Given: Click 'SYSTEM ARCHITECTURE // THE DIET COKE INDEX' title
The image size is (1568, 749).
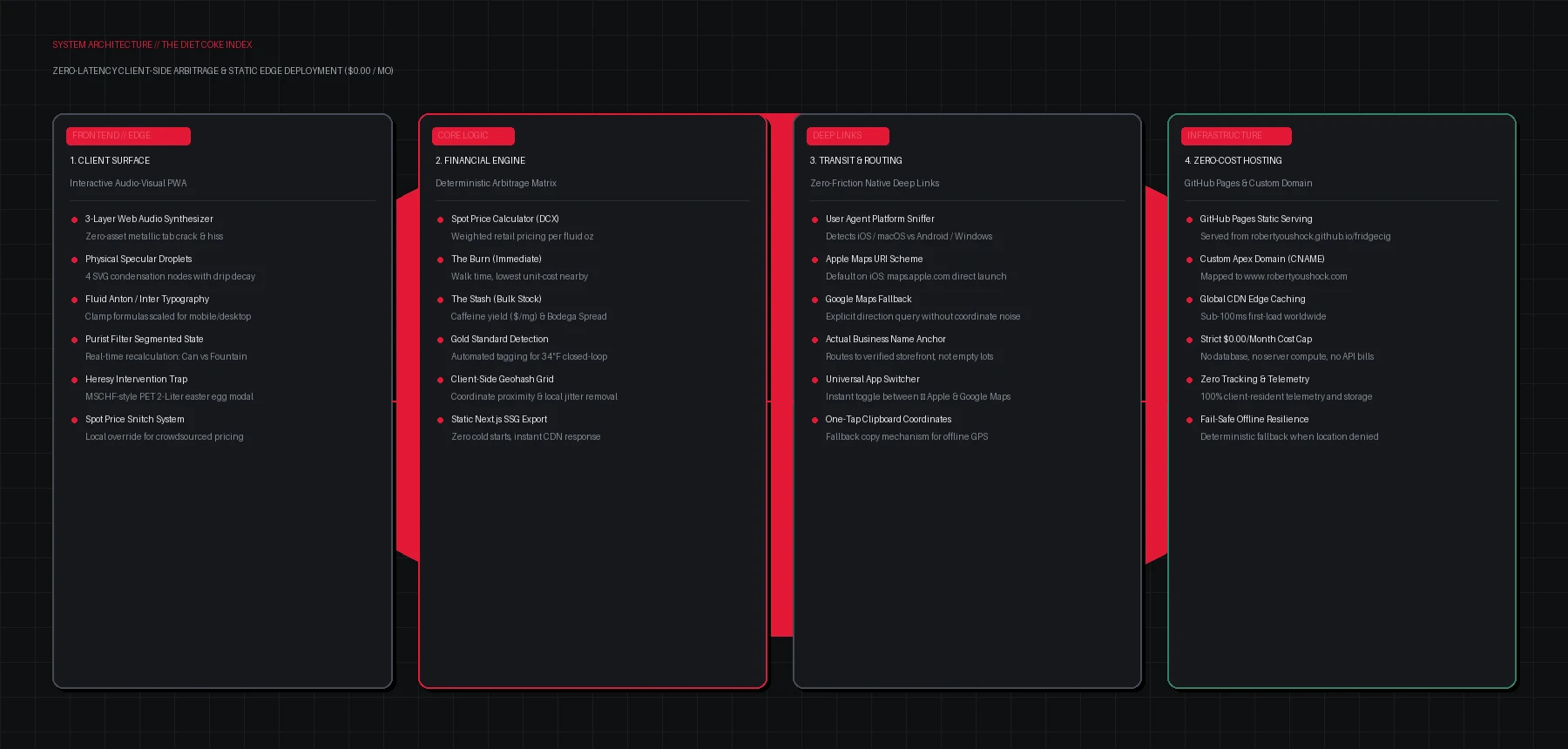Looking at the screenshot, I should coord(152,44).
